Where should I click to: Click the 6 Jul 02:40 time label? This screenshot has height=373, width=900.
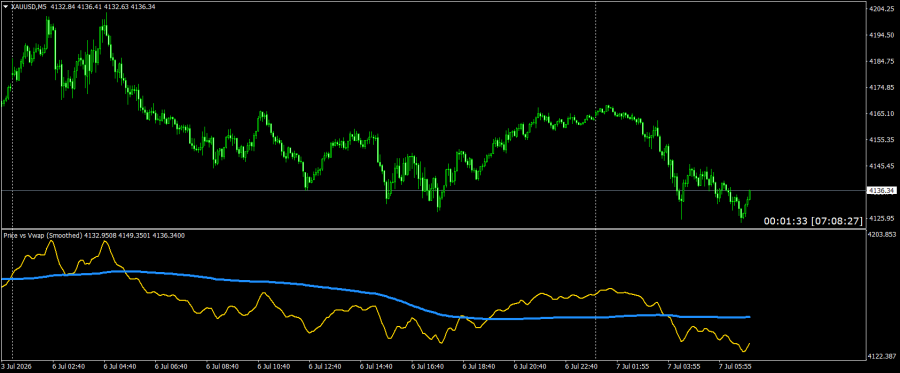[68, 365]
